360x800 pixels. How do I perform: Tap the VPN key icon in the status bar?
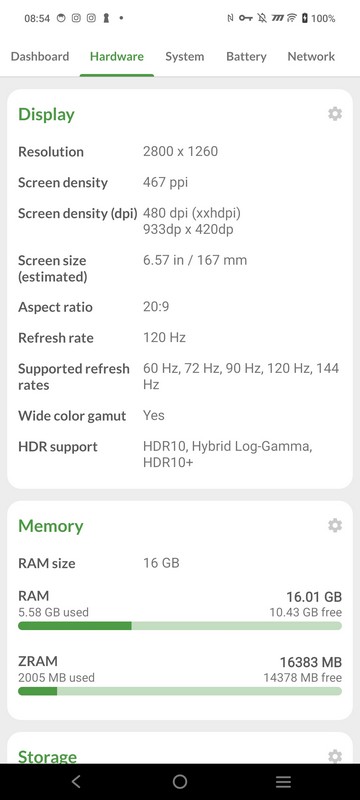click(246, 18)
